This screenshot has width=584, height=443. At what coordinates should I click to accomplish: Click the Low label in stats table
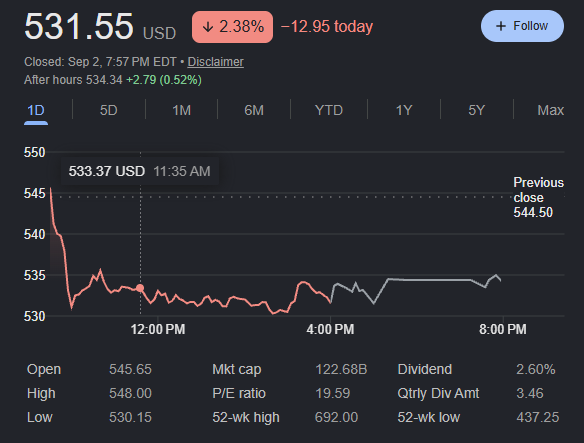[x=39, y=418]
